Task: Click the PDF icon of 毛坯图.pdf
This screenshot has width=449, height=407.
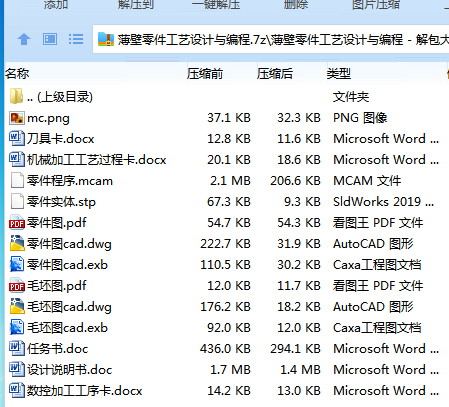Action: pyautogui.click(x=17, y=285)
